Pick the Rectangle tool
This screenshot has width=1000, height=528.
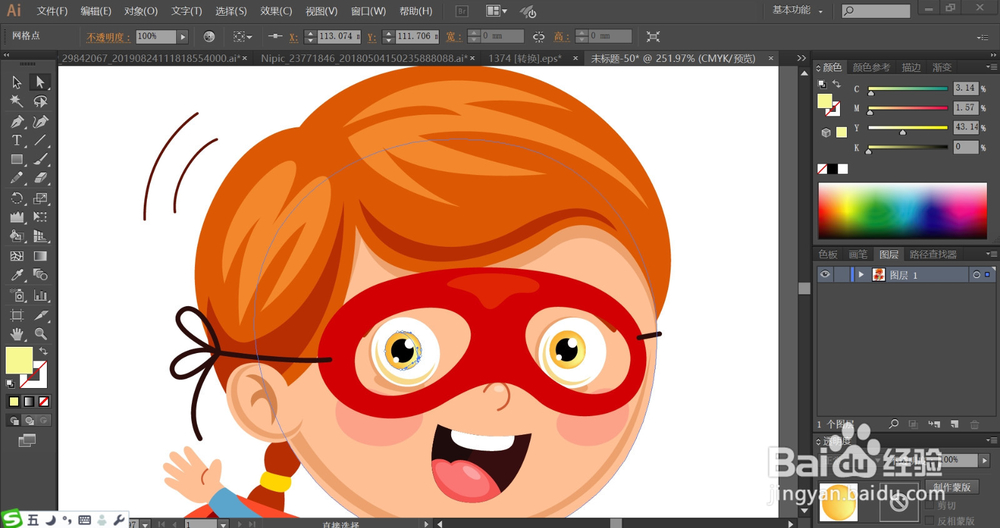point(17,159)
